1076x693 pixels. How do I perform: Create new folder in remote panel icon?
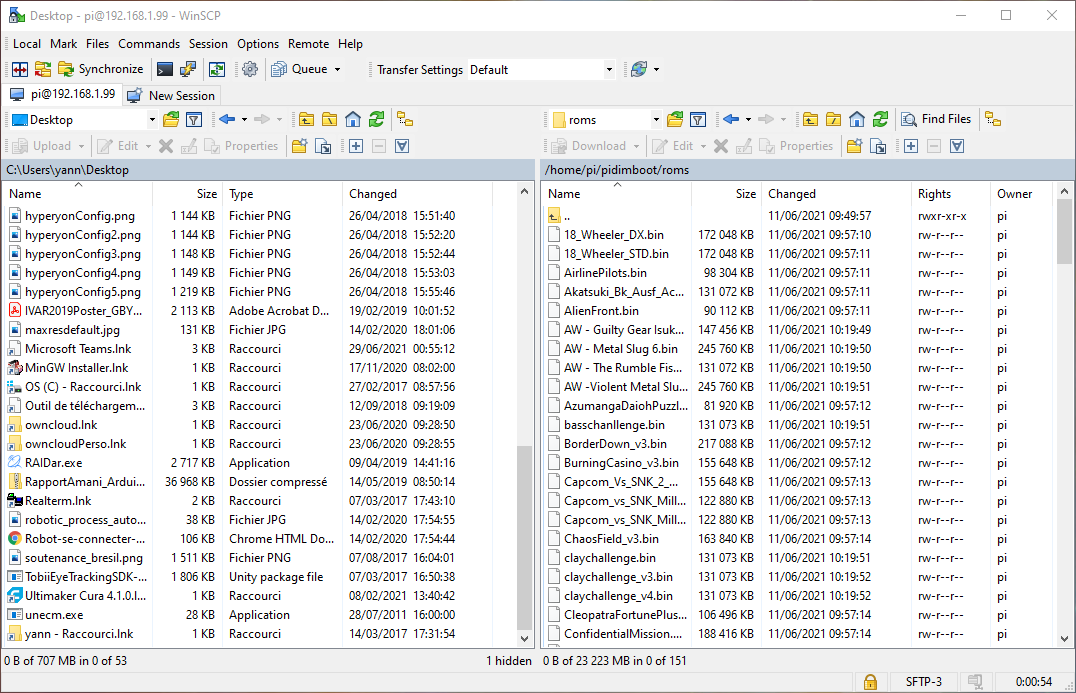[x=854, y=146]
